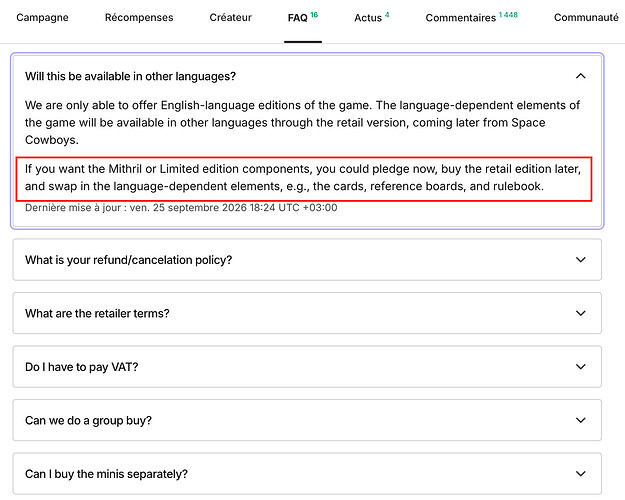Go to the Communauté tab

pyautogui.click(x=586, y=18)
